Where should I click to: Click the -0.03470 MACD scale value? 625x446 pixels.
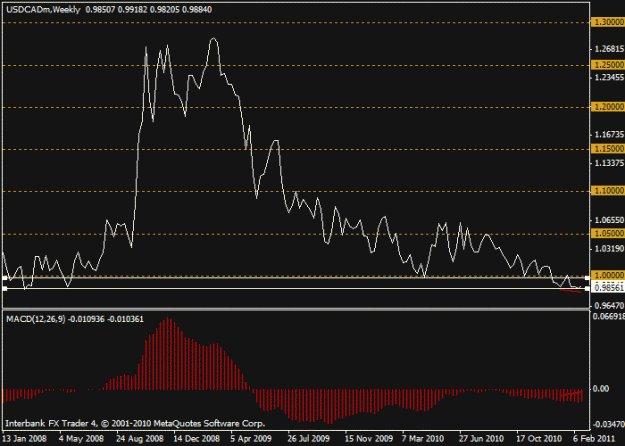point(609,424)
